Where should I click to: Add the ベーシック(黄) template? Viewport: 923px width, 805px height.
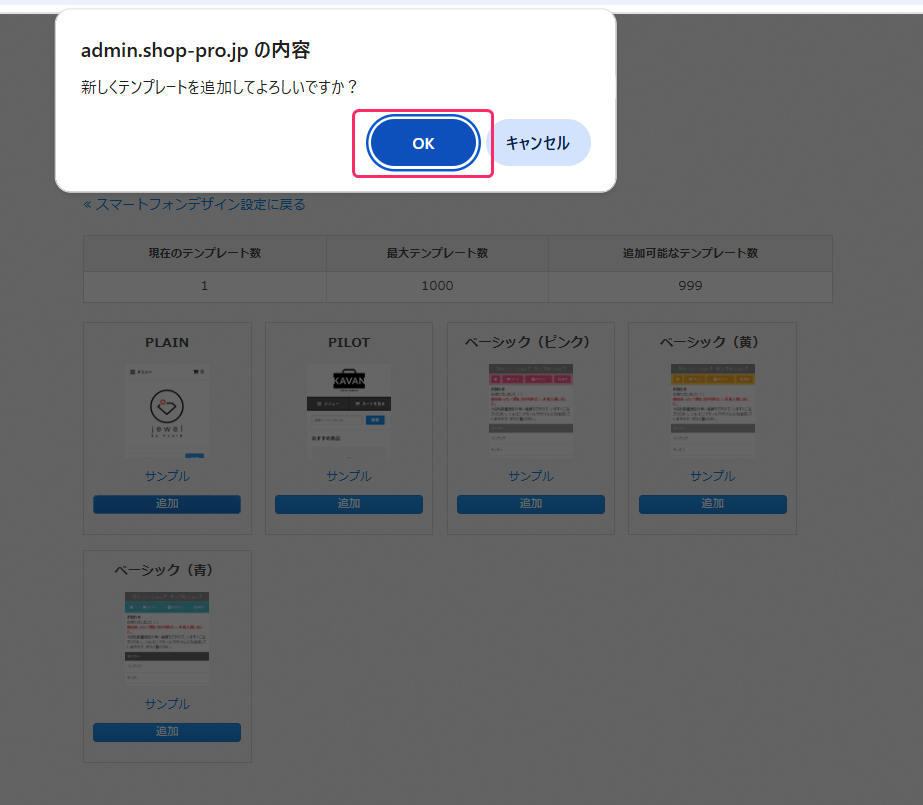pos(713,504)
